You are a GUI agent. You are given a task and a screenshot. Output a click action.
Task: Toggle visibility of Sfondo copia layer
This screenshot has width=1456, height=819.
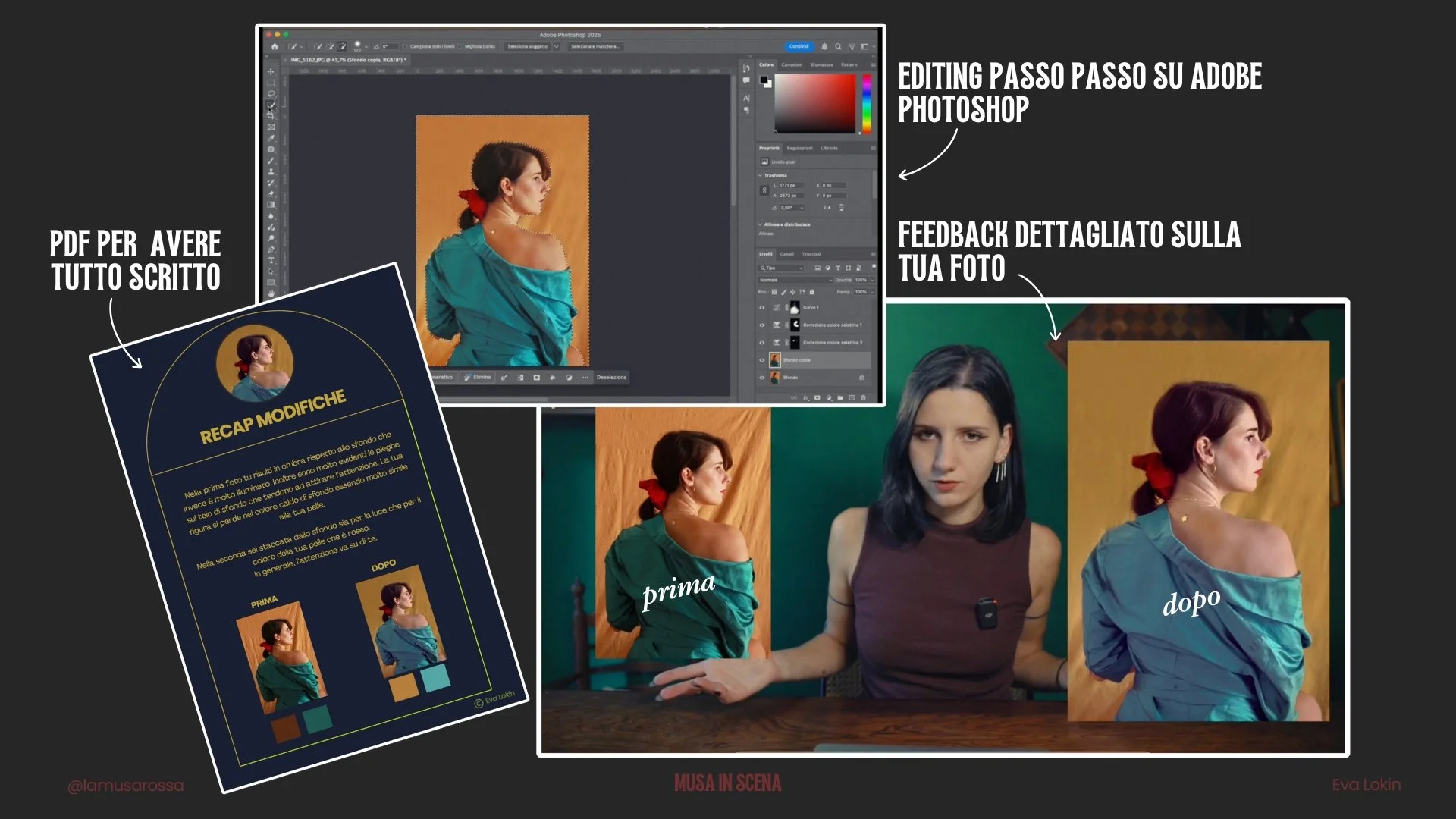tap(762, 360)
